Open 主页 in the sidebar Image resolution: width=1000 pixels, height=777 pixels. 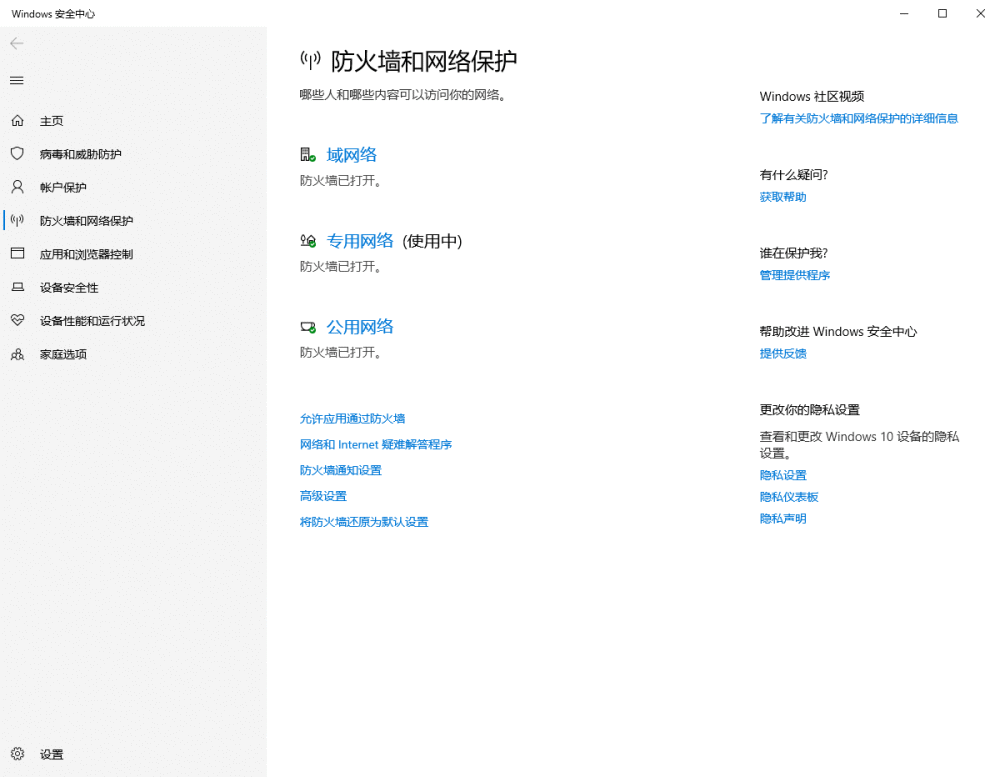(x=52, y=121)
